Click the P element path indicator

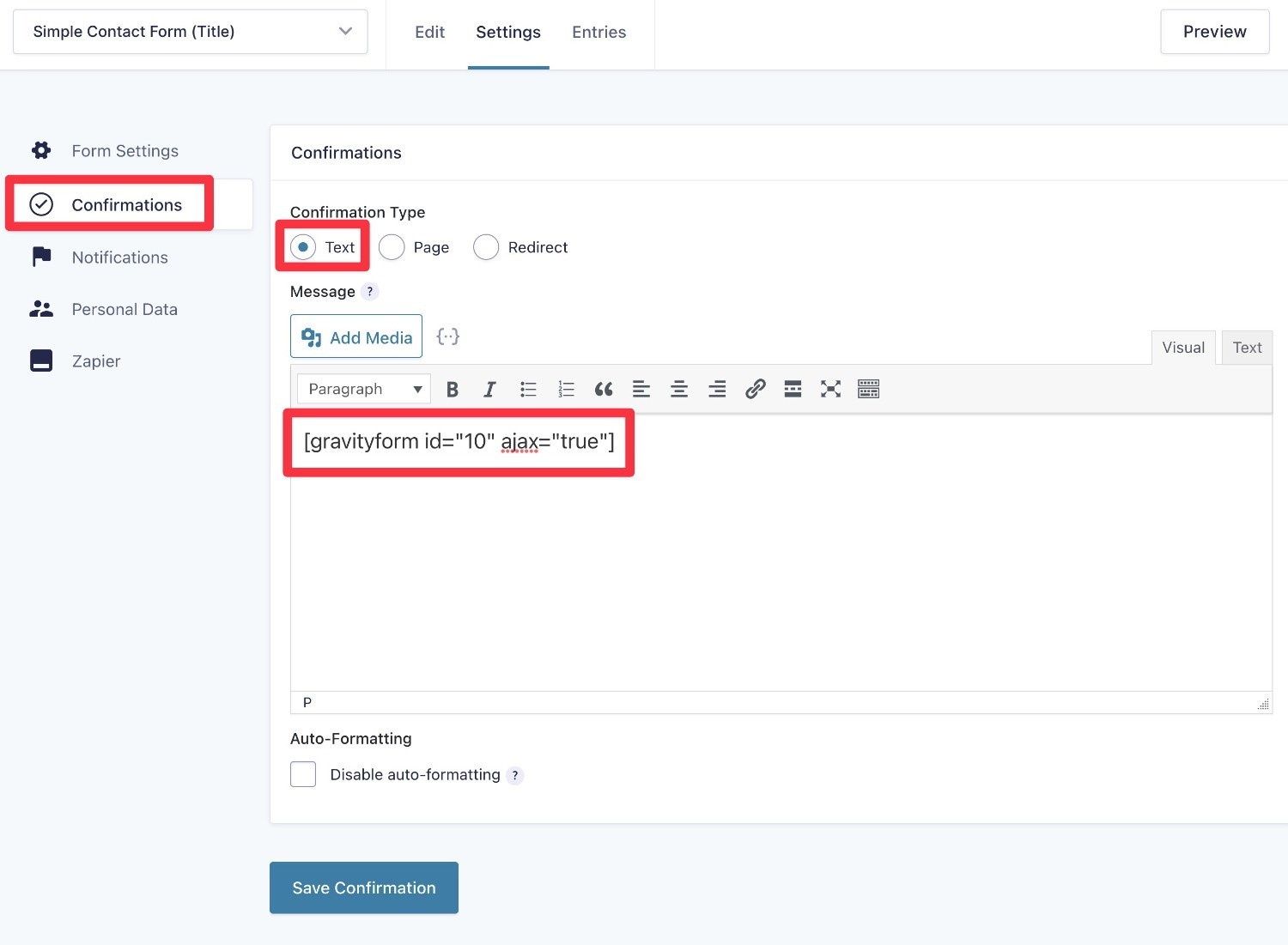click(307, 703)
